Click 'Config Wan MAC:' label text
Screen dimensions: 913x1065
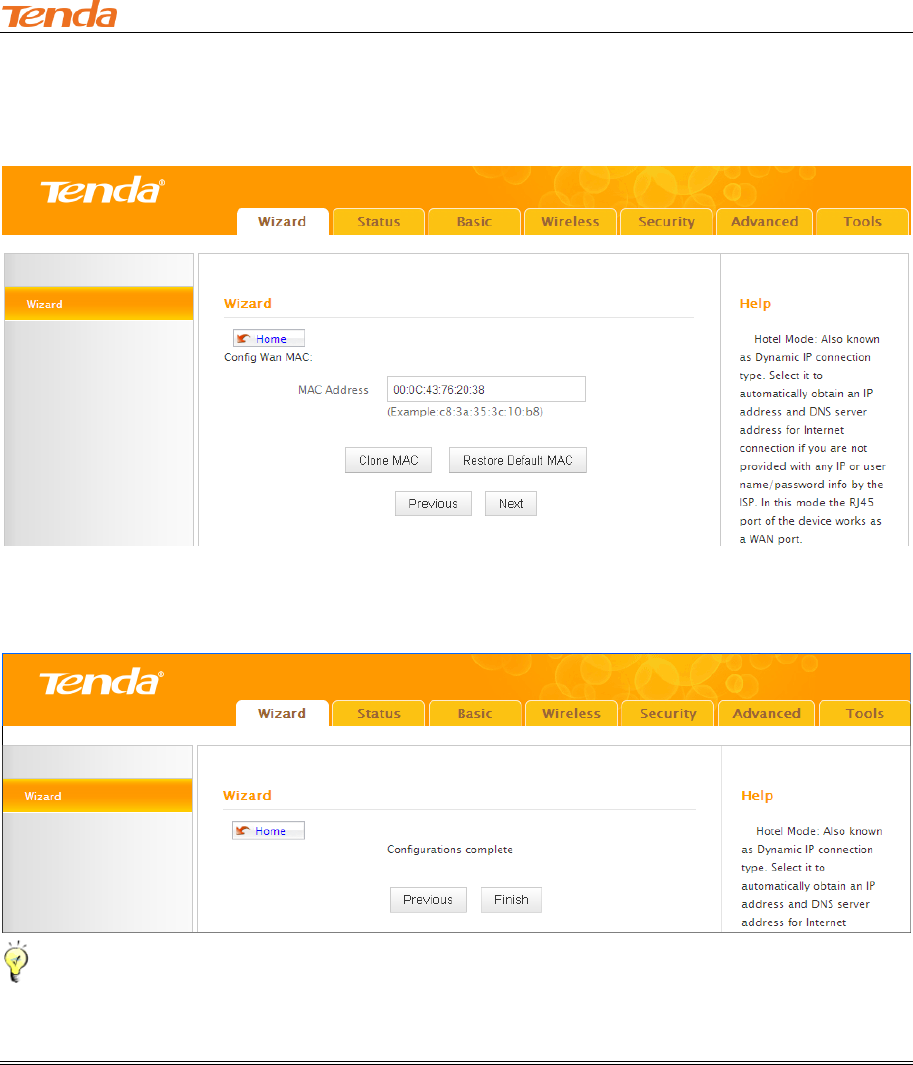268,357
